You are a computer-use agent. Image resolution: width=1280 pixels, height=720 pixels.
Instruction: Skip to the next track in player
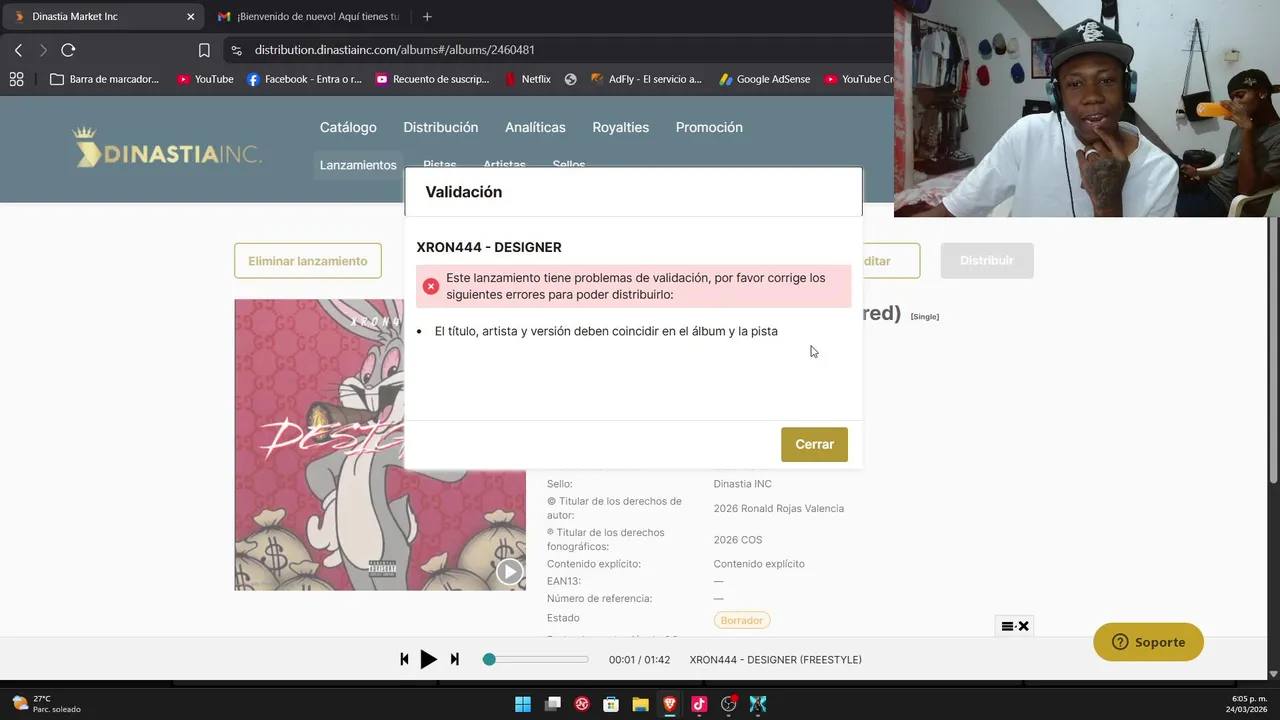(454, 659)
